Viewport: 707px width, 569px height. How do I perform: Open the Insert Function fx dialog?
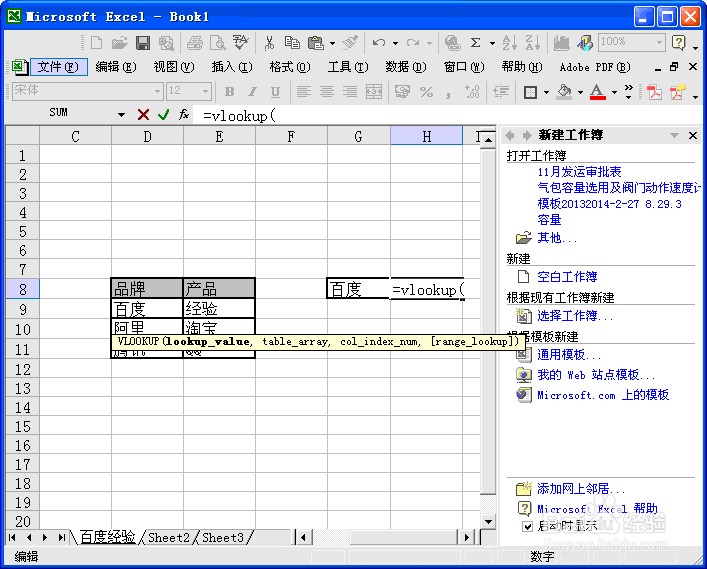183,115
